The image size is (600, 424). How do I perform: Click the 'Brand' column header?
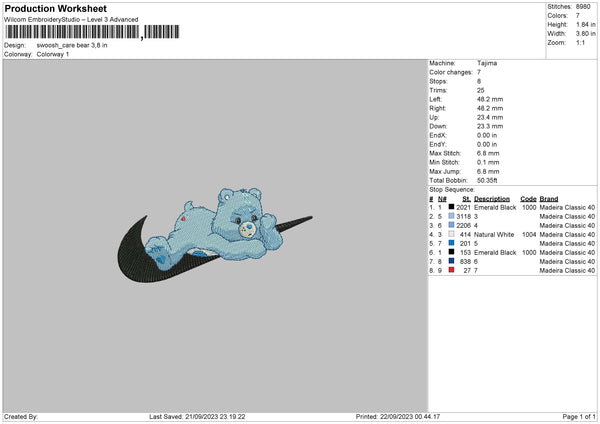coord(549,199)
